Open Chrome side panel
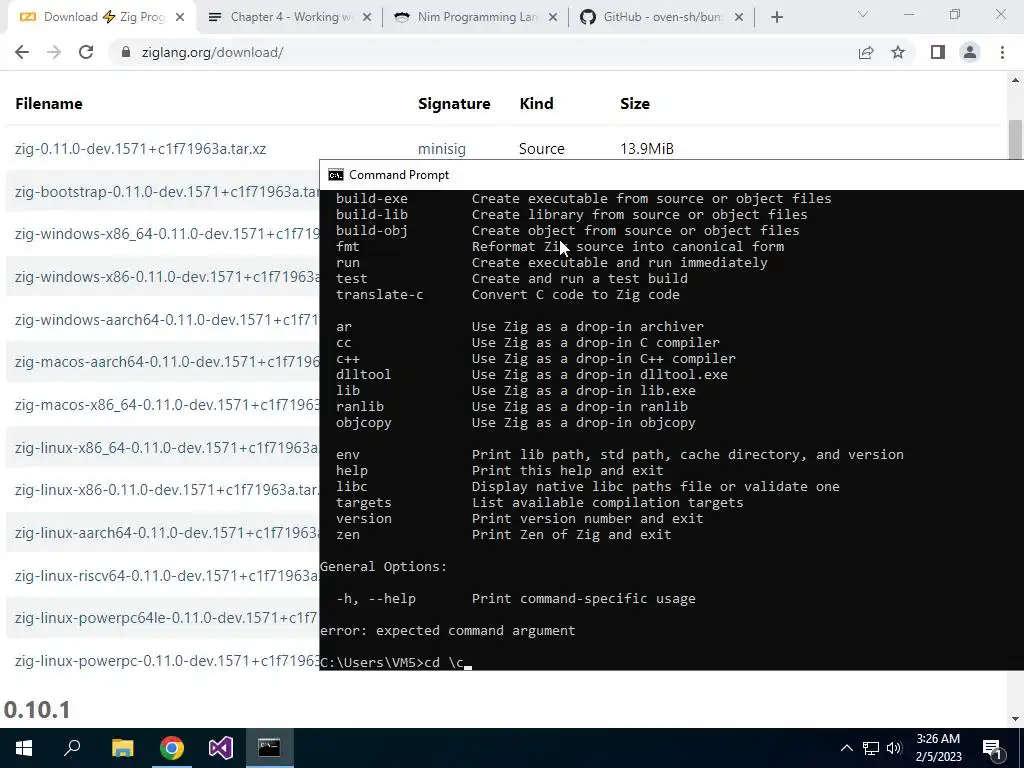This screenshot has width=1024, height=768. coord(938,52)
